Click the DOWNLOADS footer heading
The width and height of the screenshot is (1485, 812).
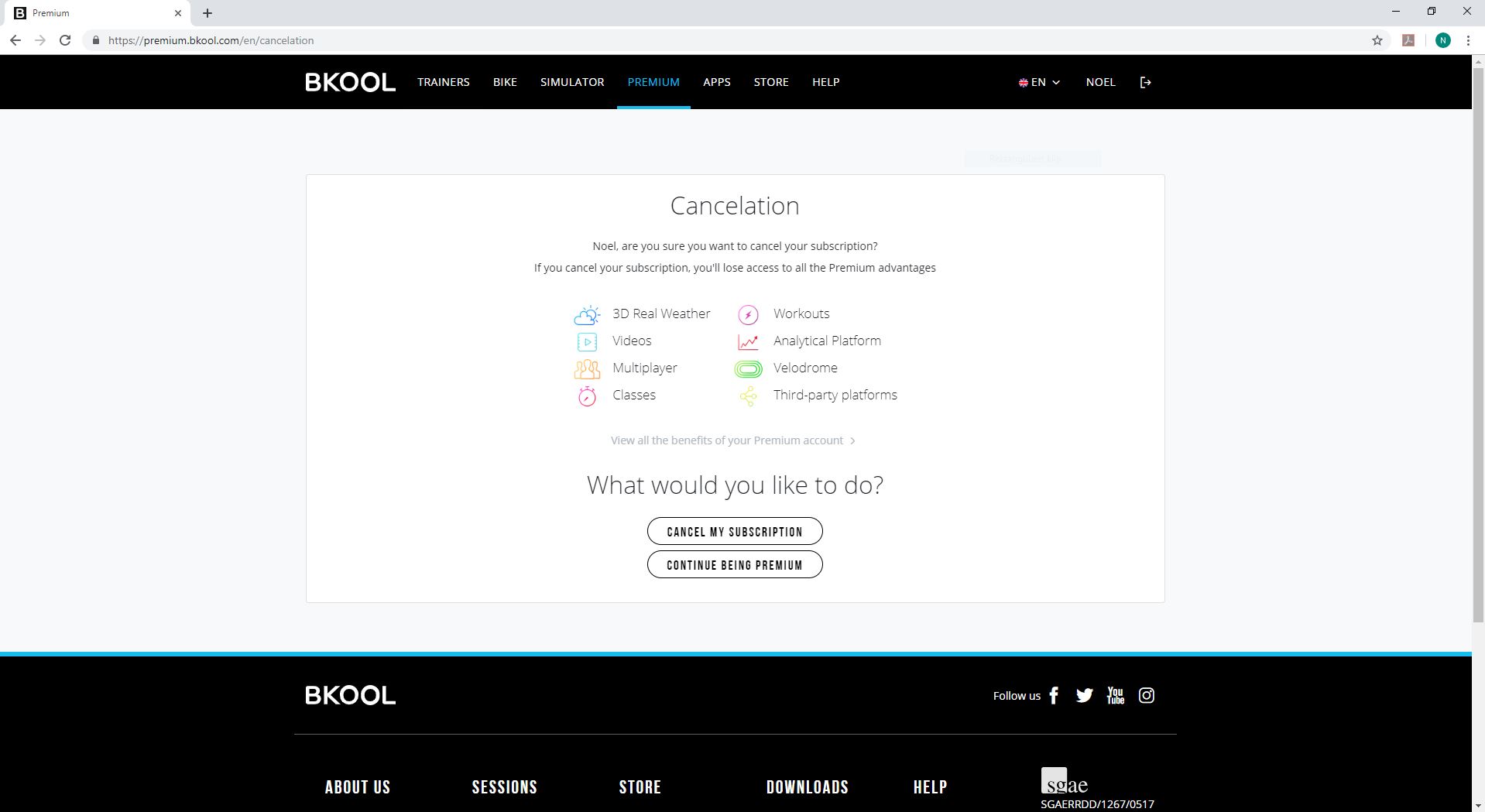pyautogui.click(x=808, y=787)
